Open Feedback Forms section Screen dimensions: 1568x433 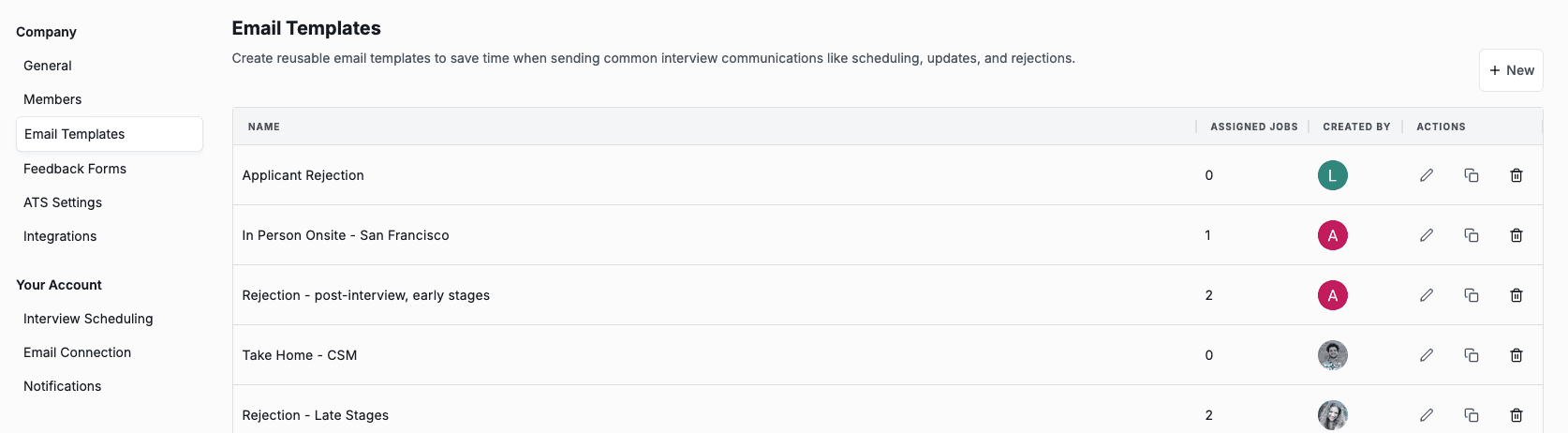tap(75, 169)
